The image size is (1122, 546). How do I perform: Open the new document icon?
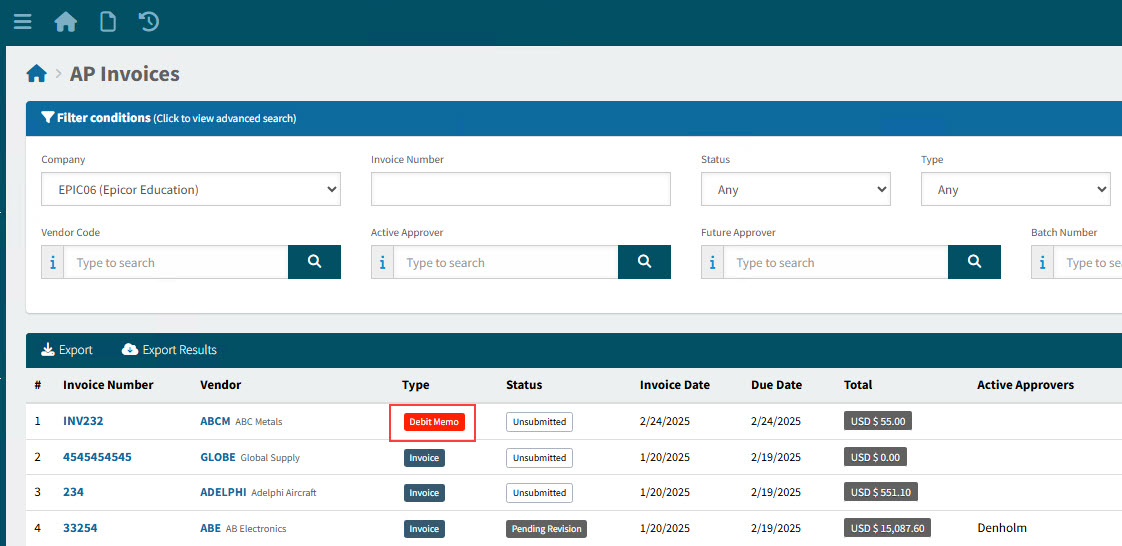coord(107,21)
